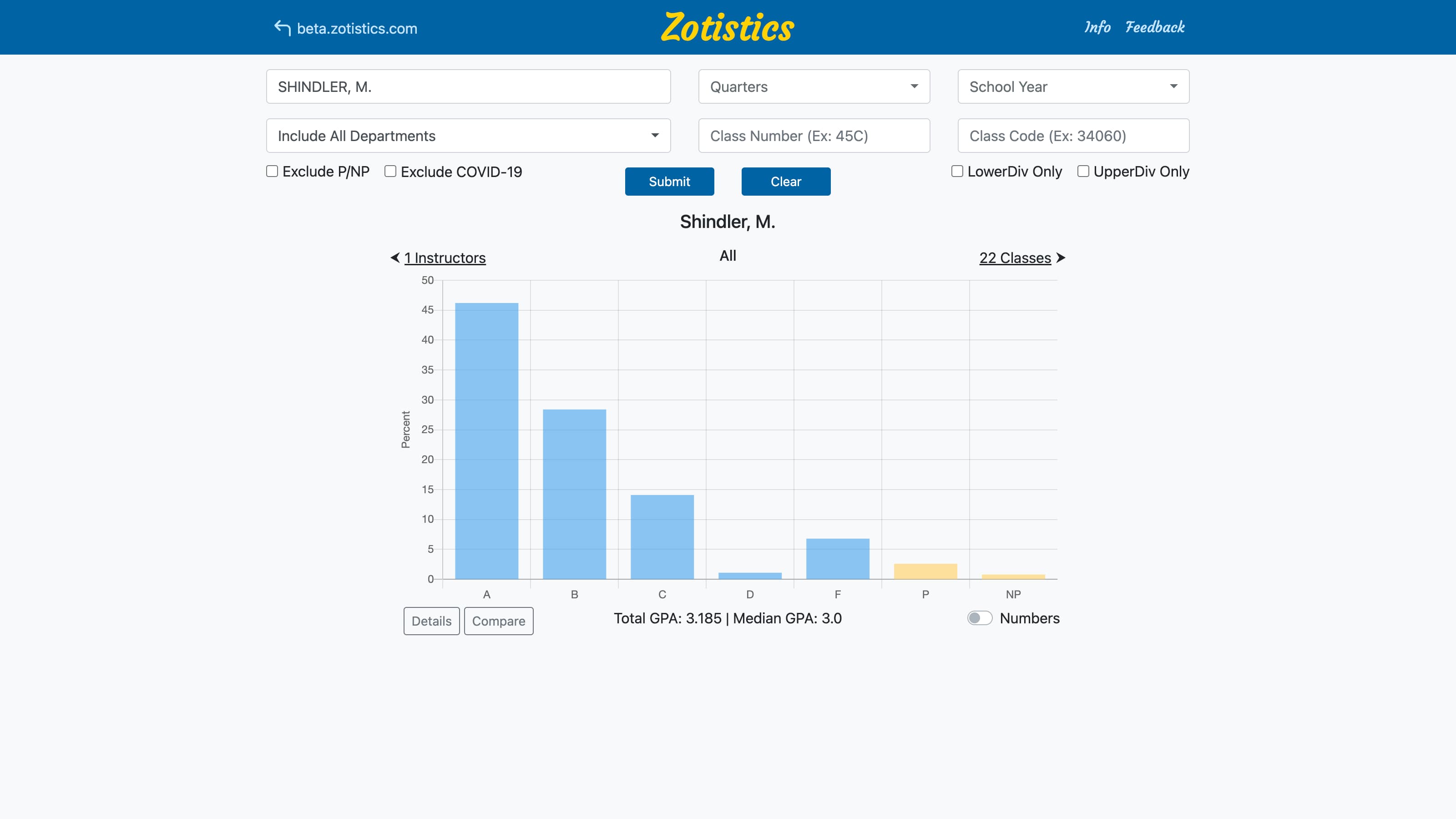Screen dimensions: 1456x819
Task: Toggle the Numbers switch
Action: tap(980, 618)
